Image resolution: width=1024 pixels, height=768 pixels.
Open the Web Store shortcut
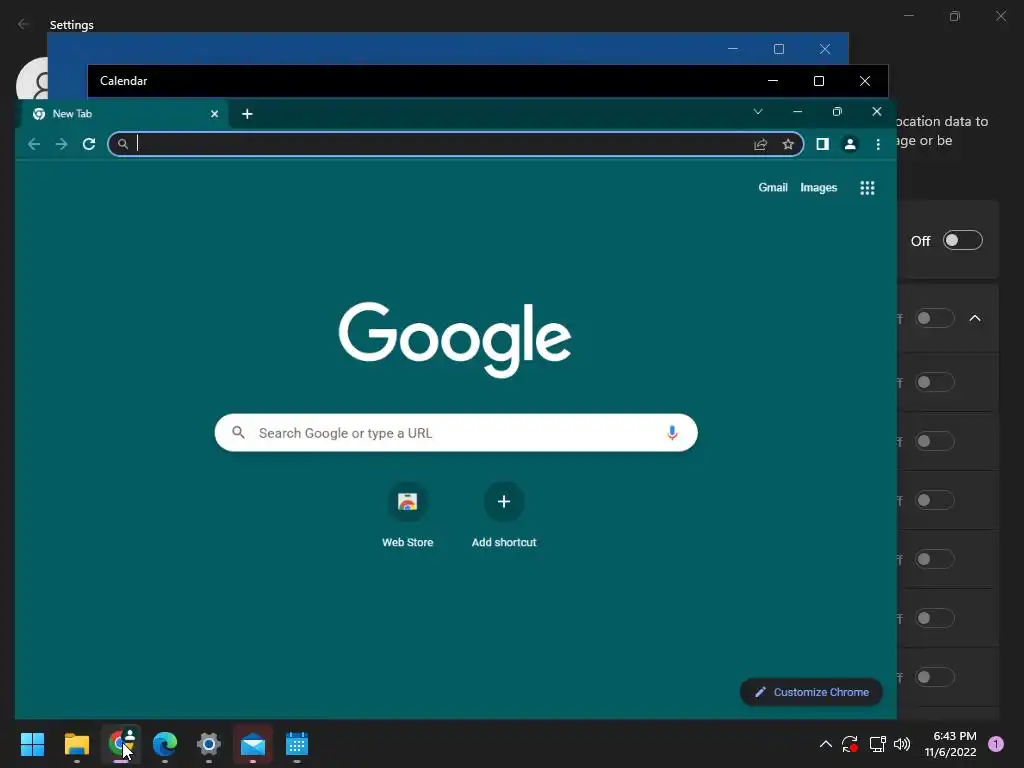click(408, 515)
